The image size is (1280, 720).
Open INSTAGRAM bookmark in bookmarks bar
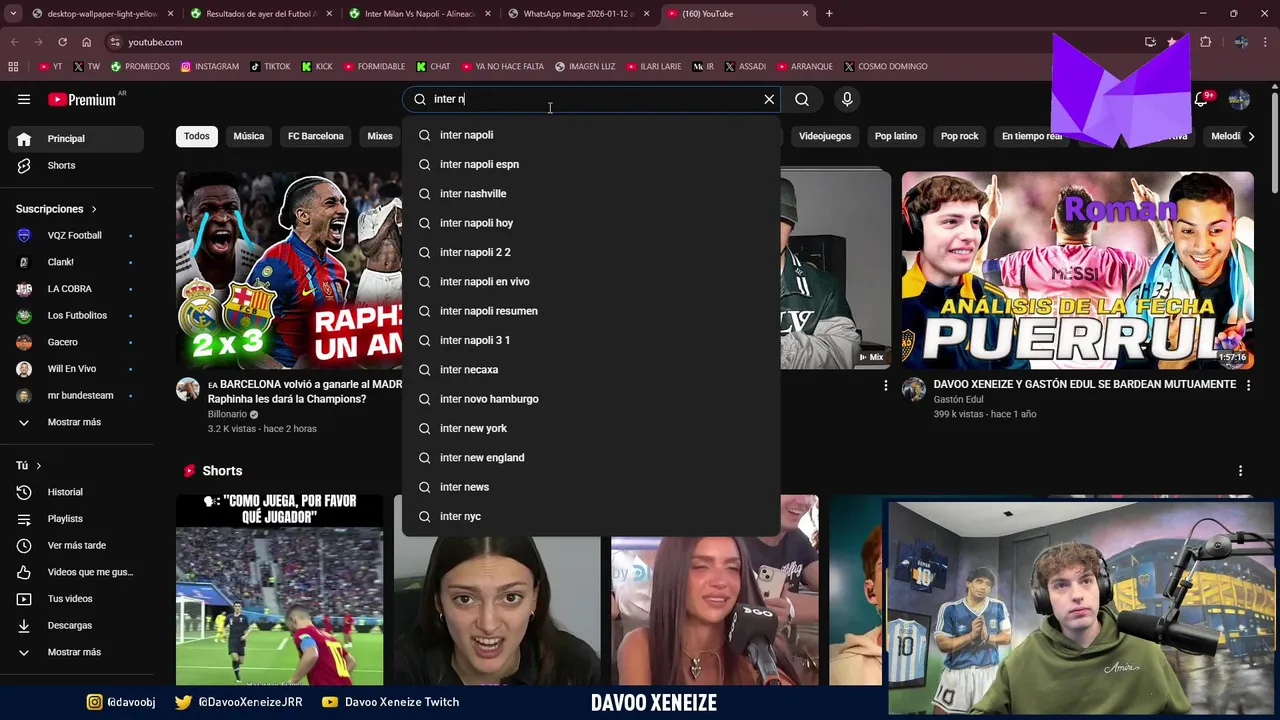(x=210, y=66)
